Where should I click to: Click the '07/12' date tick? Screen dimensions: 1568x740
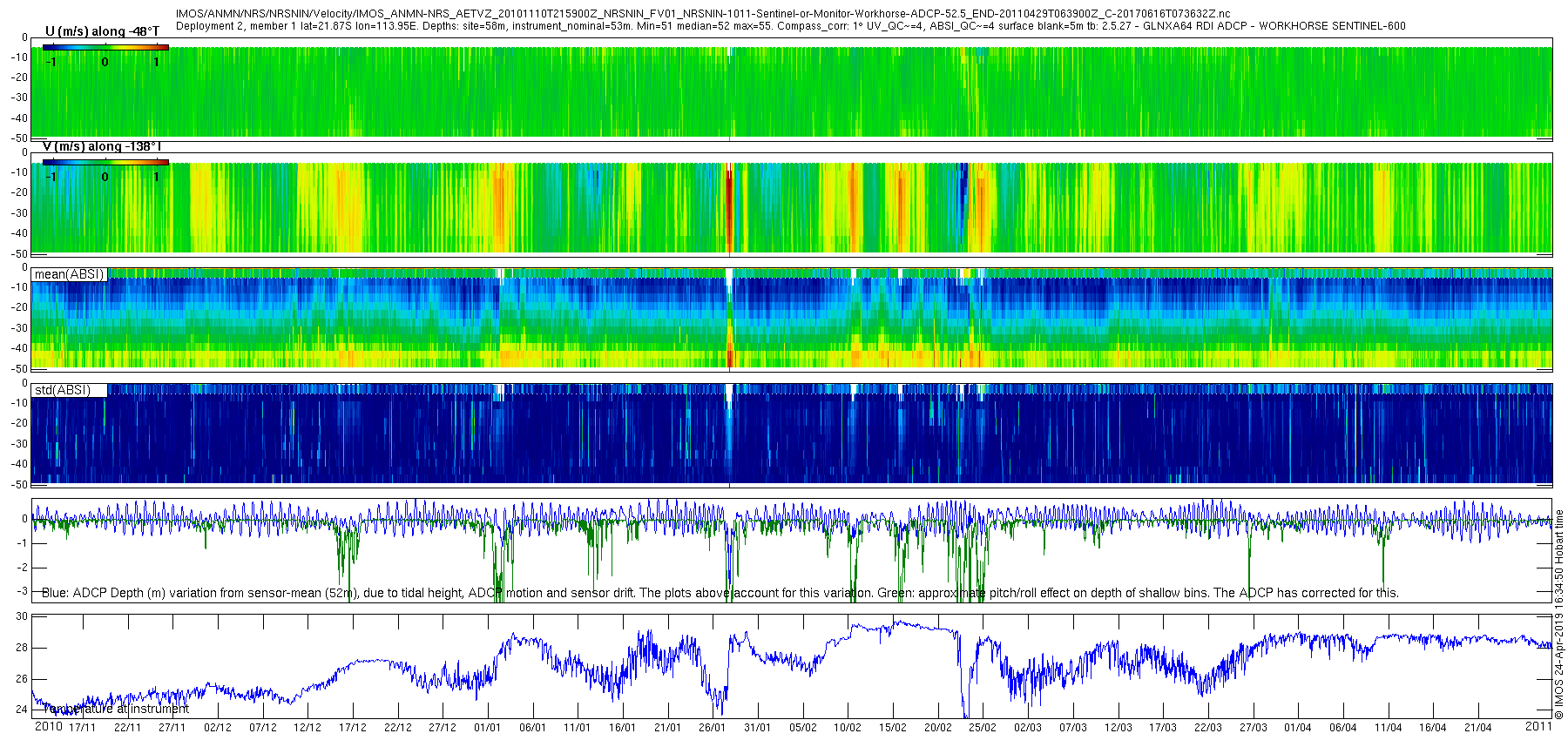coord(263,728)
